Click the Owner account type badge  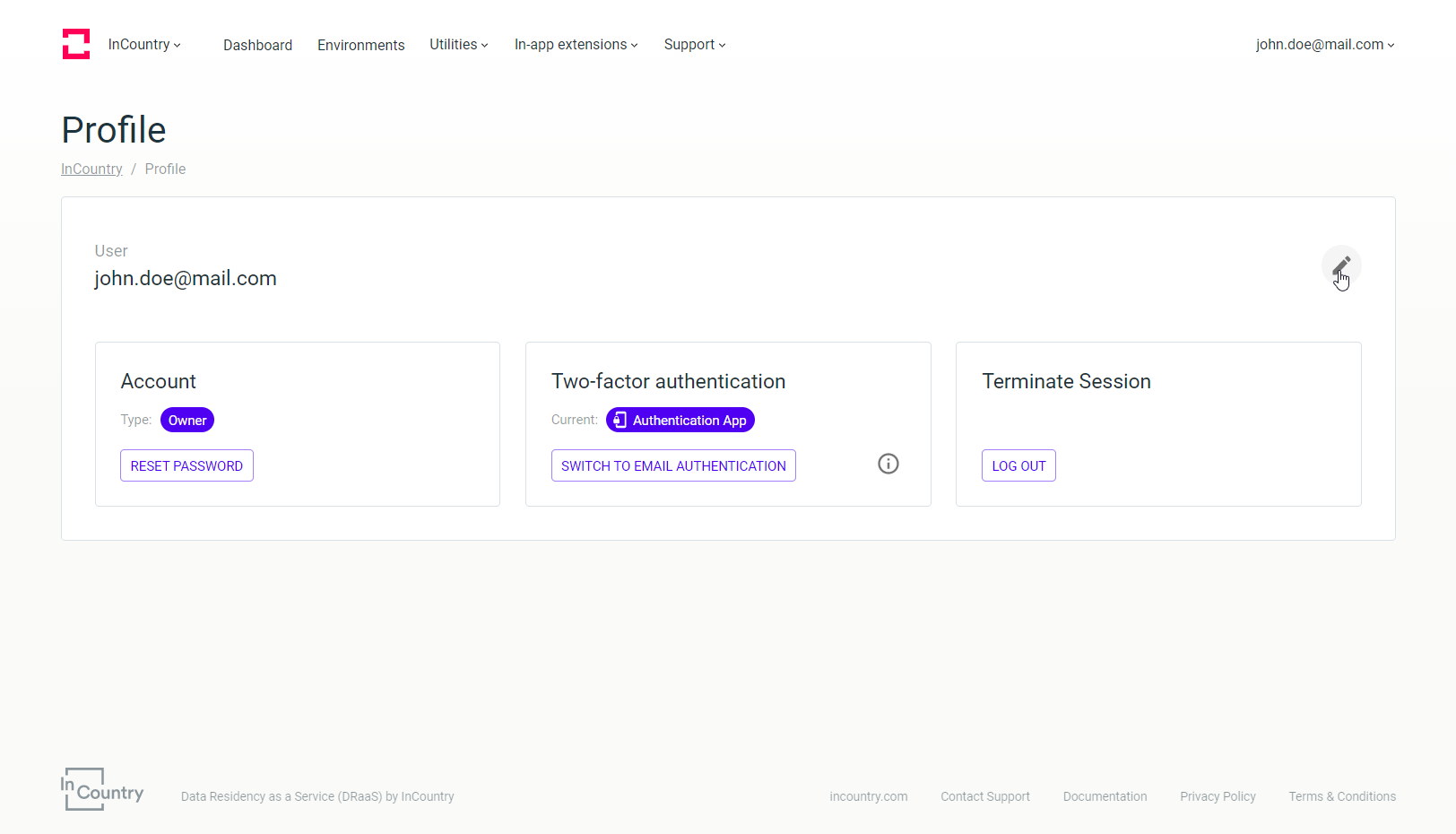(187, 420)
